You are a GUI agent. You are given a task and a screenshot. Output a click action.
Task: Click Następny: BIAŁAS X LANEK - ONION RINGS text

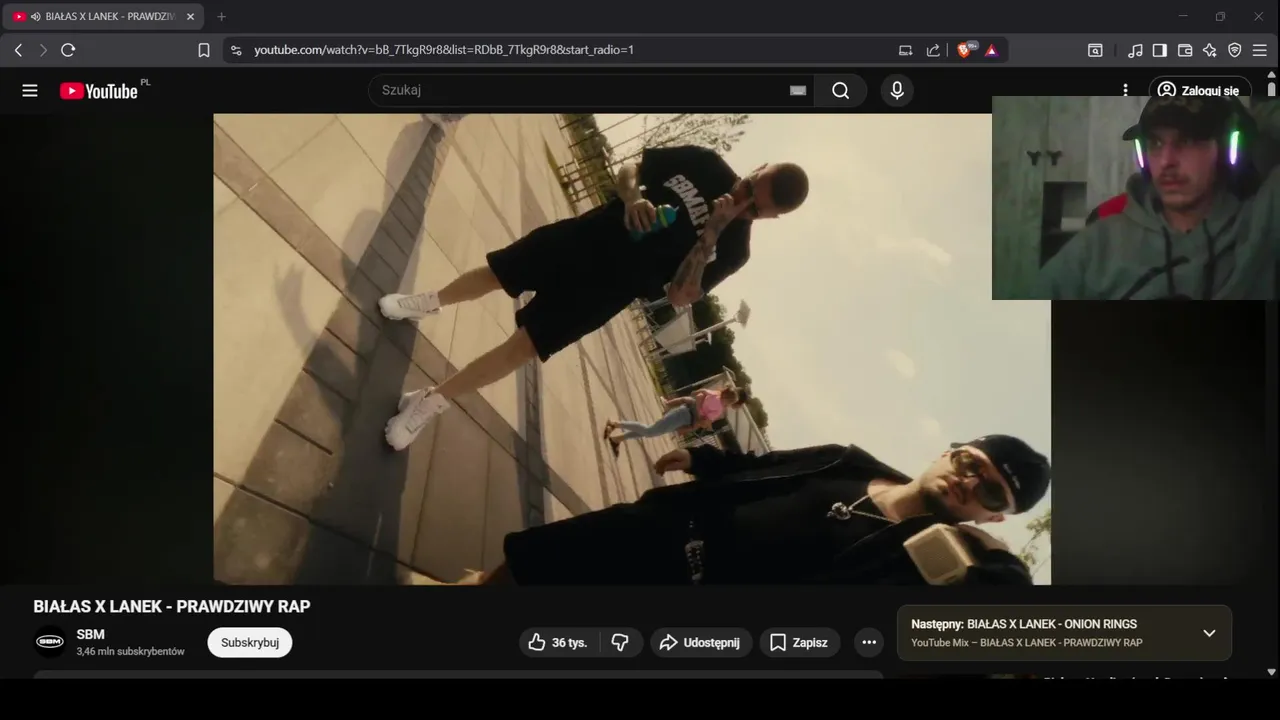1024,624
